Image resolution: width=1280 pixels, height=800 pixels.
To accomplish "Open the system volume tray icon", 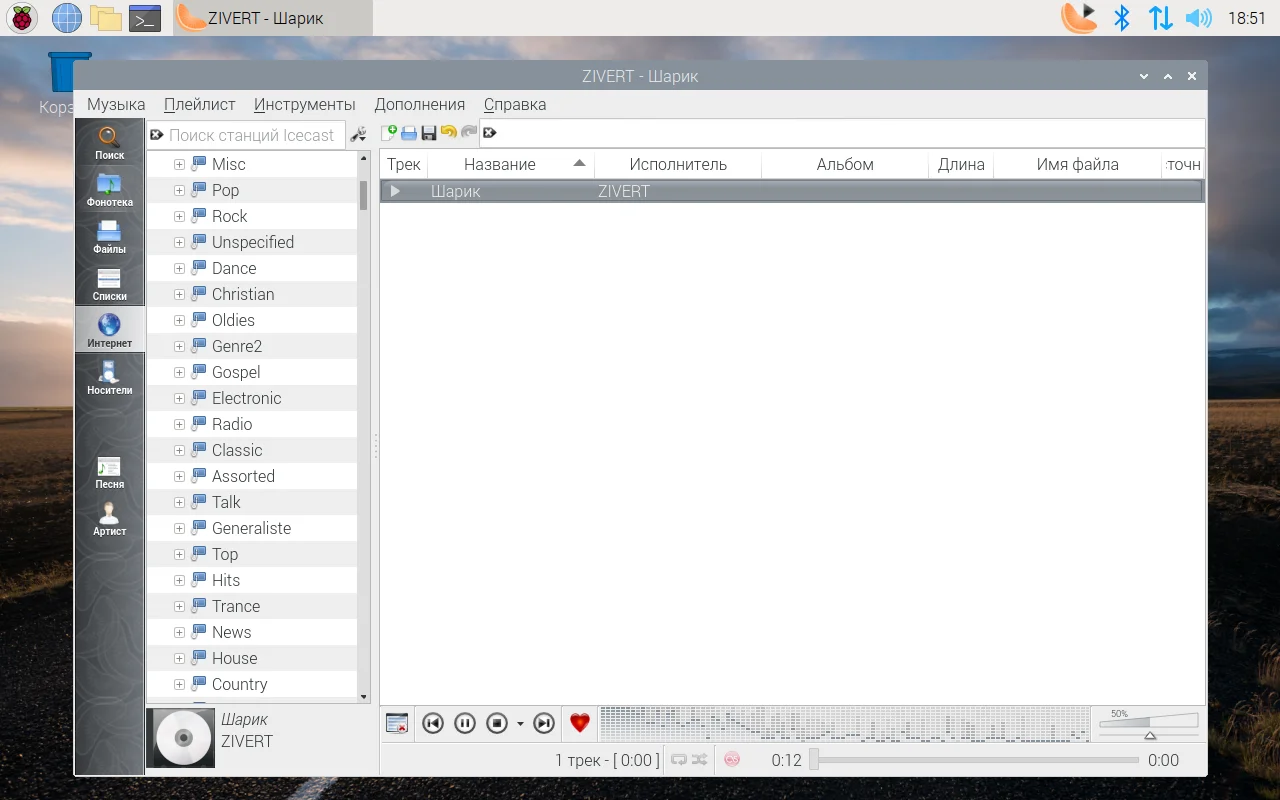I will point(1198,18).
